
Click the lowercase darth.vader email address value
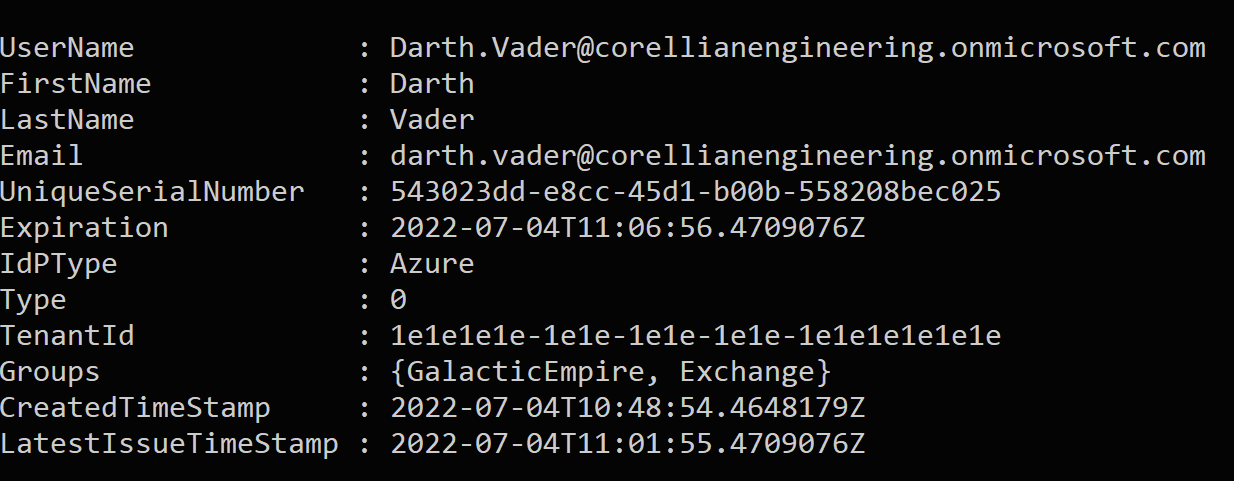click(797, 156)
